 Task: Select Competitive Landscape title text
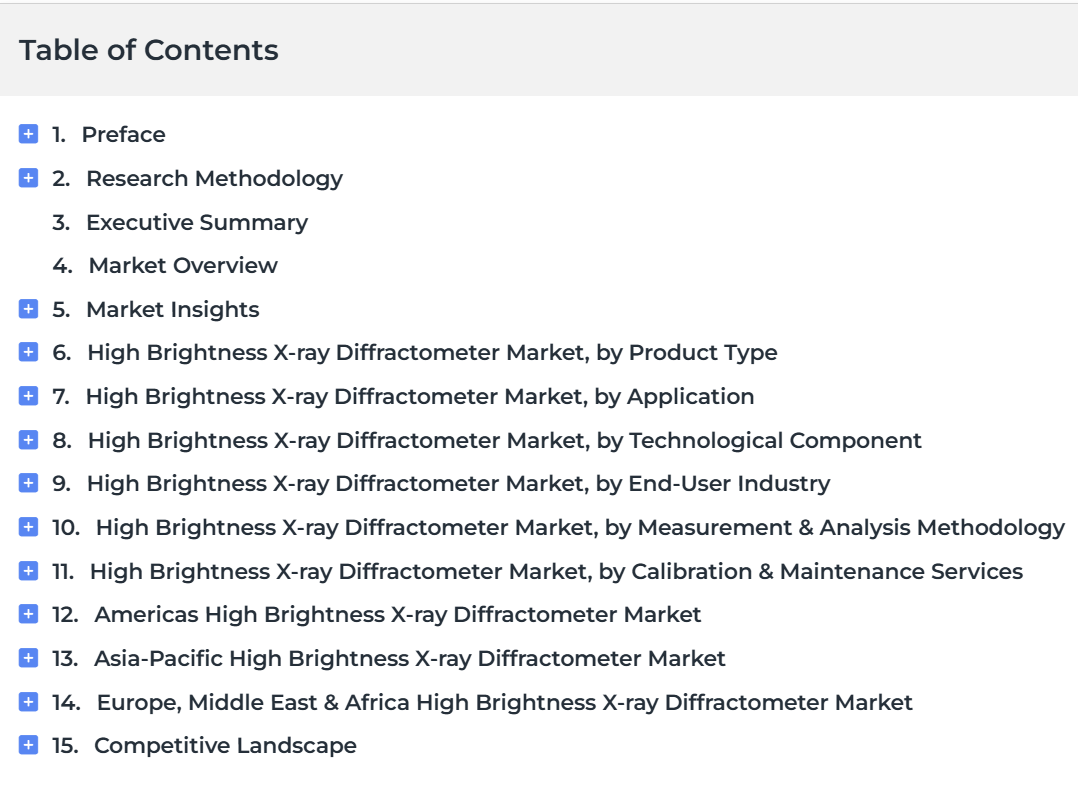pos(226,746)
